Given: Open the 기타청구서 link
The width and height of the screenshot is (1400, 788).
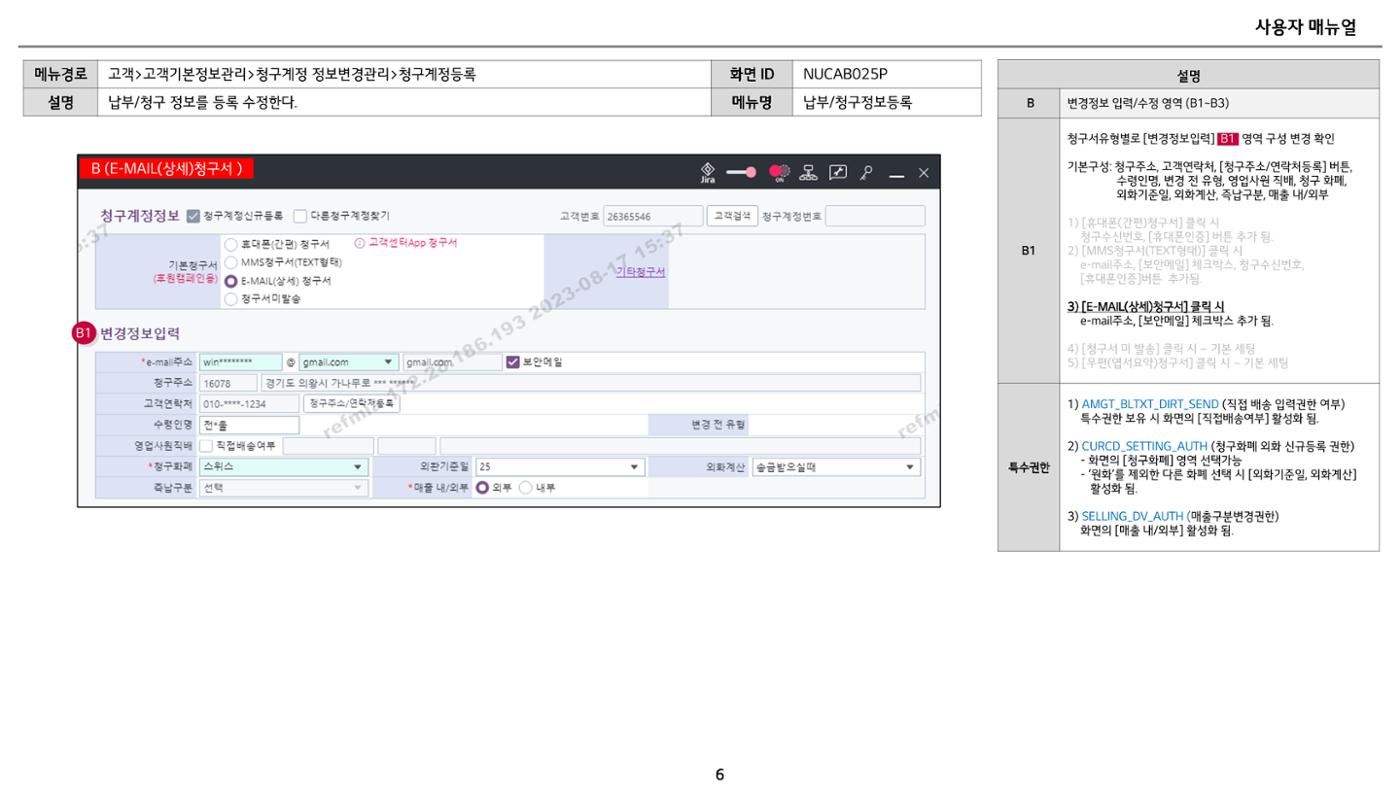Looking at the screenshot, I should (640, 272).
